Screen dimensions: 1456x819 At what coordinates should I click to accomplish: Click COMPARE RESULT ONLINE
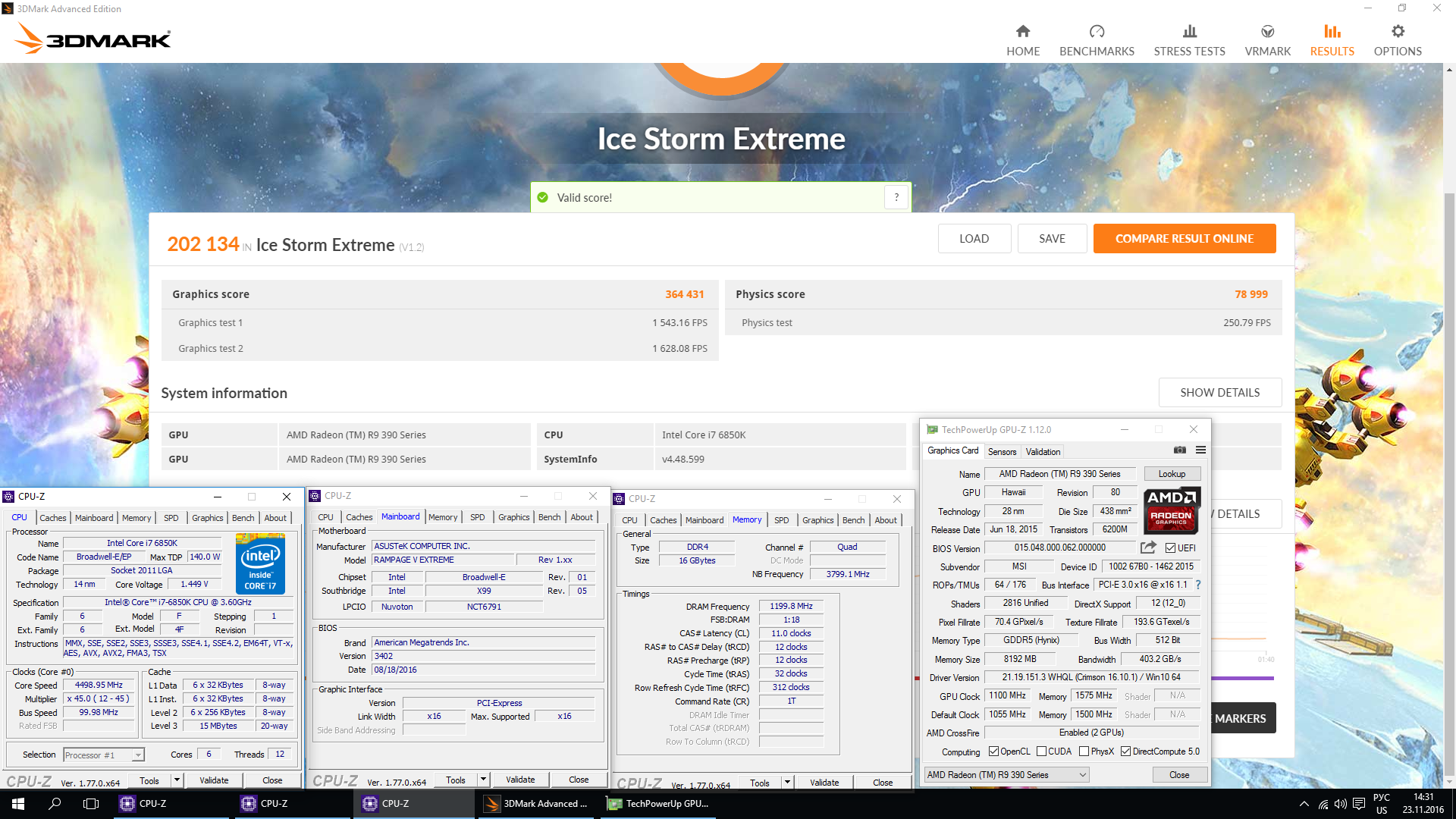[x=1185, y=239]
